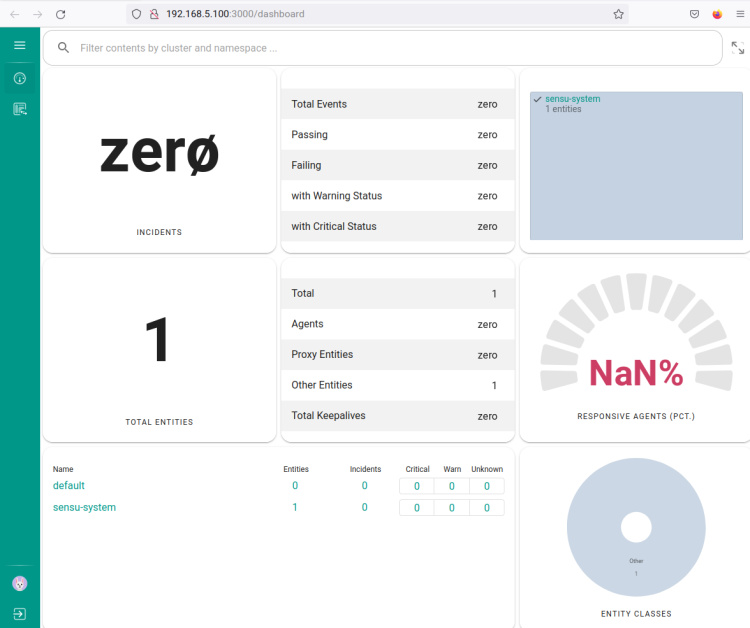750x628 pixels.
Task: Click the dashboard info icon in sidebar
Action: (19, 78)
